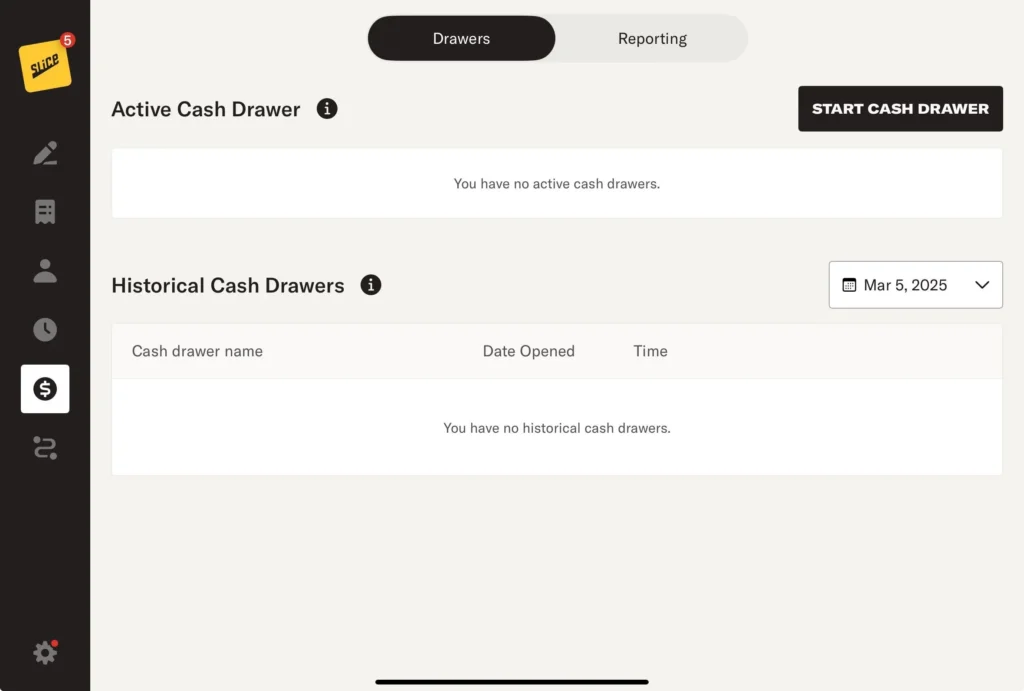The image size is (1024, 691).
Task: Open the route flow icon in sidebar
Action: pyautogui.click(x=45, y=447)
